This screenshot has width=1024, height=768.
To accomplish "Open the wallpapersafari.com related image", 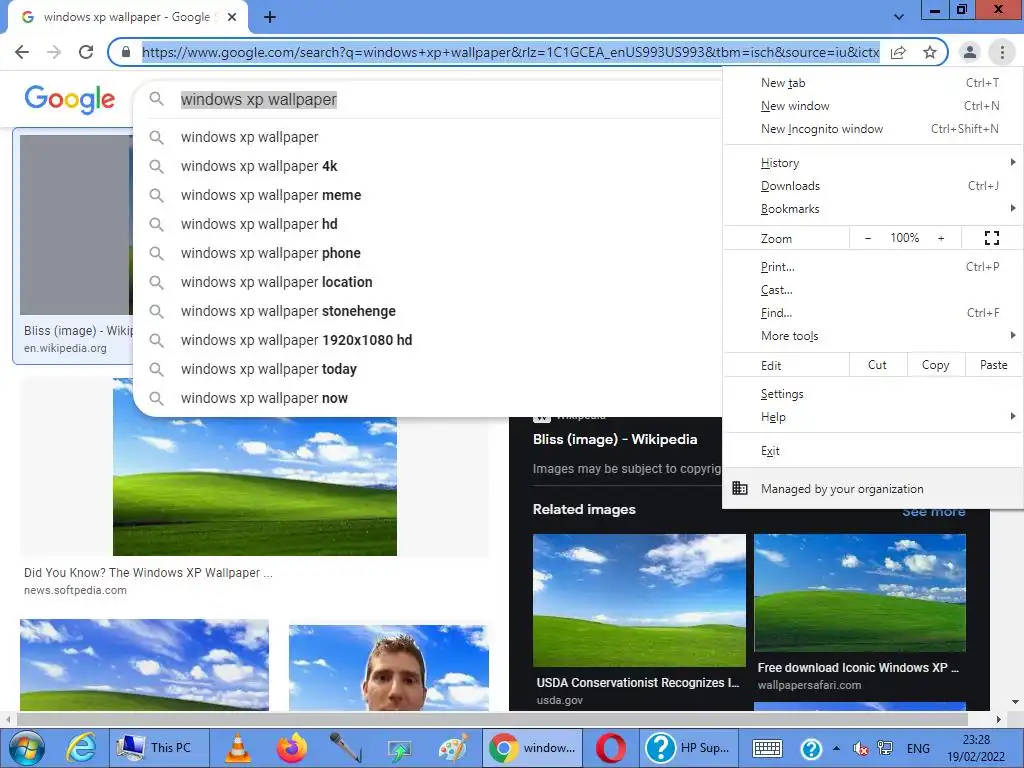I will [859, 592].
